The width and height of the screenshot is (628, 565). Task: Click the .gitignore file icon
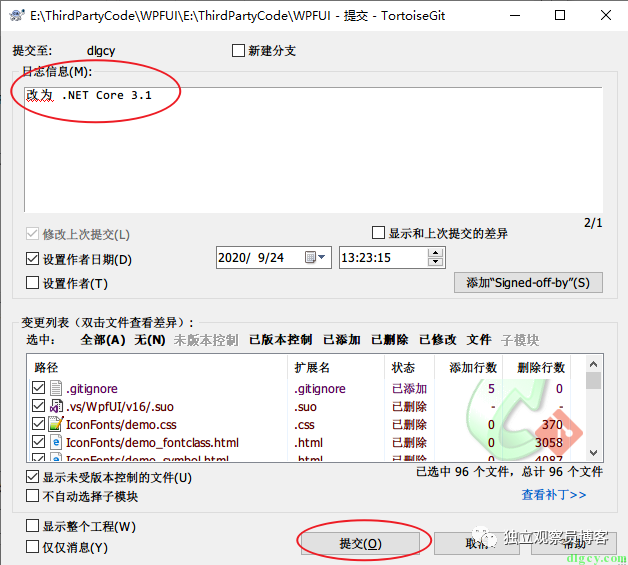pos(56,388)
